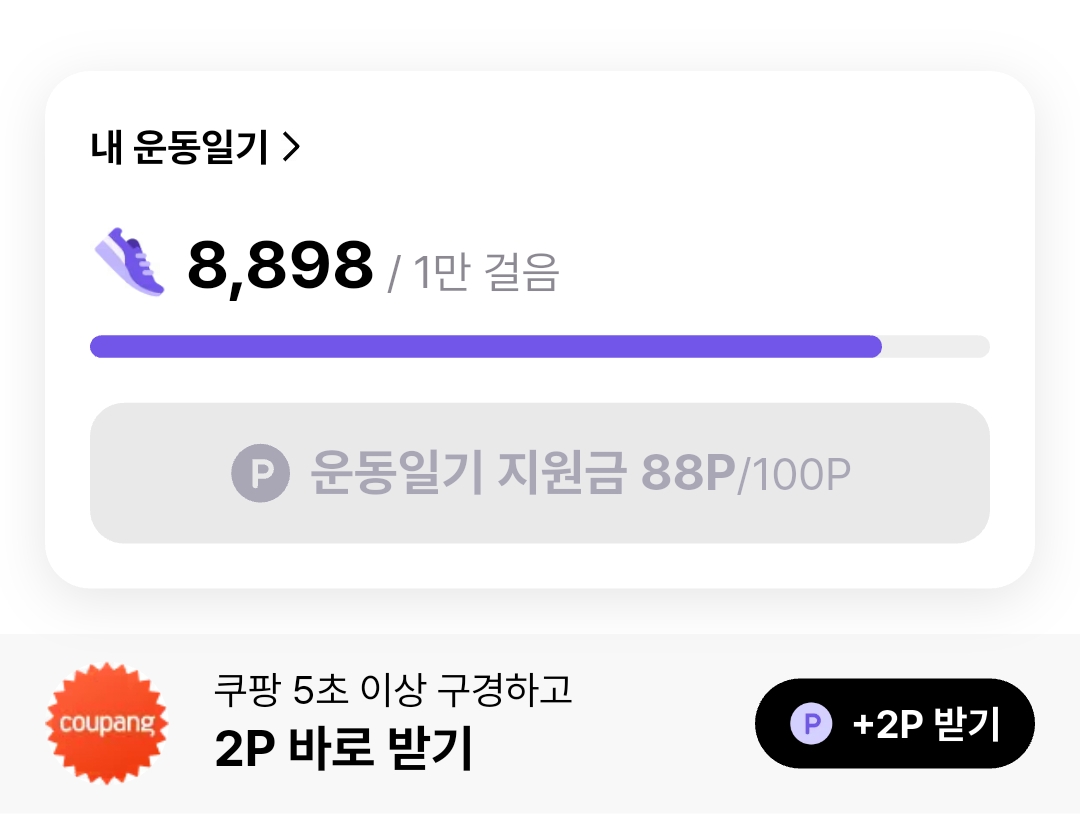Click the 2P 바로 받기 headline
This screenshot has width=1080, height=814.
click(343, 750)
